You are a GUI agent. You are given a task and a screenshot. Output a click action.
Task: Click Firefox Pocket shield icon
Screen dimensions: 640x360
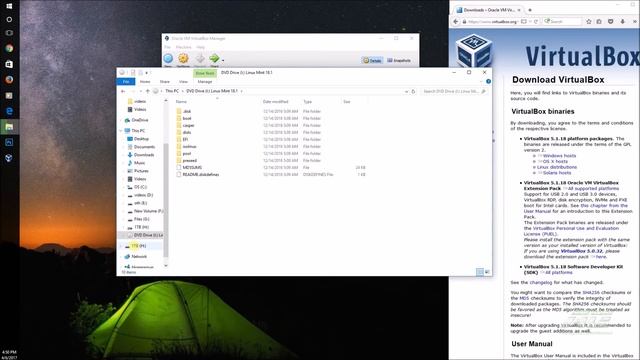click(x=611, y=21)
